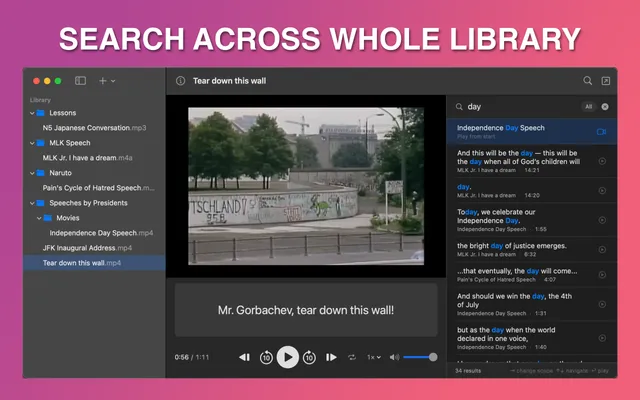Select the Speeches by Presidents folder icon

40,203
